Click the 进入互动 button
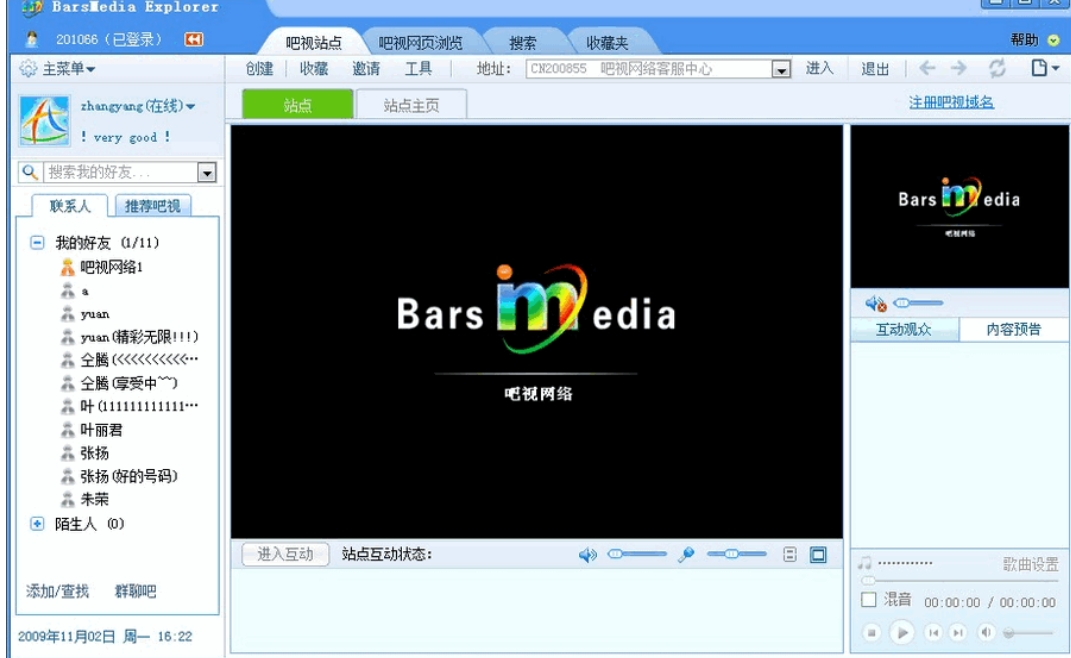Viewport: 1071px width, 658px height. [x=285, y=554]
